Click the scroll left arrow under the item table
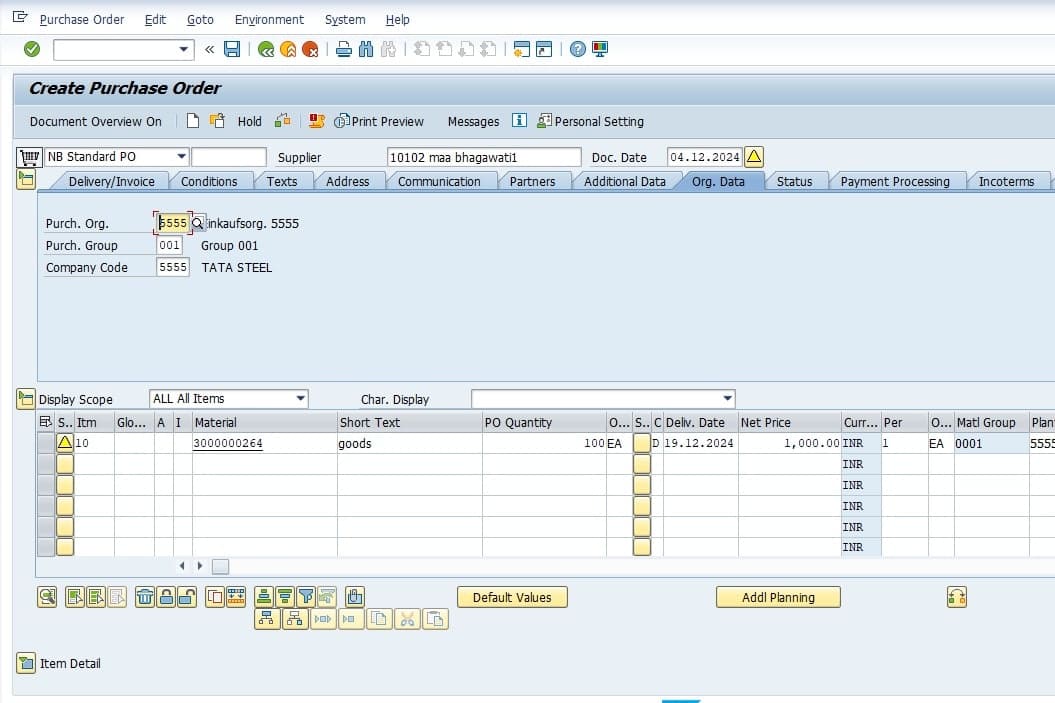This screenshot has height=703, width=1055. 182,566
